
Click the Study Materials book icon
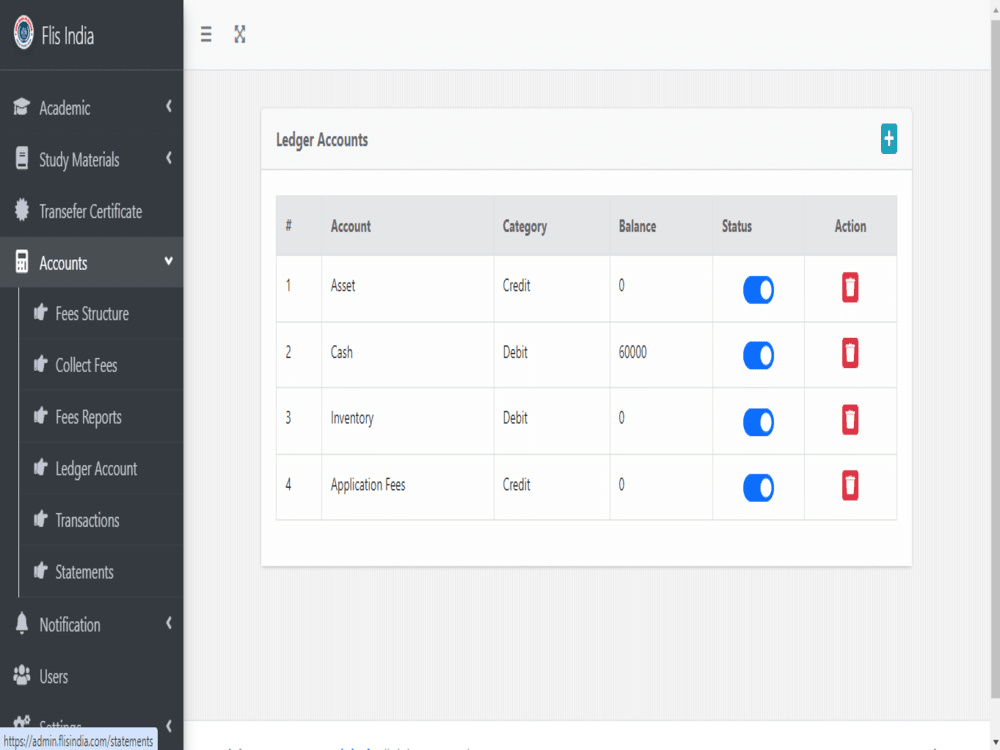click(x=22, y=158)
